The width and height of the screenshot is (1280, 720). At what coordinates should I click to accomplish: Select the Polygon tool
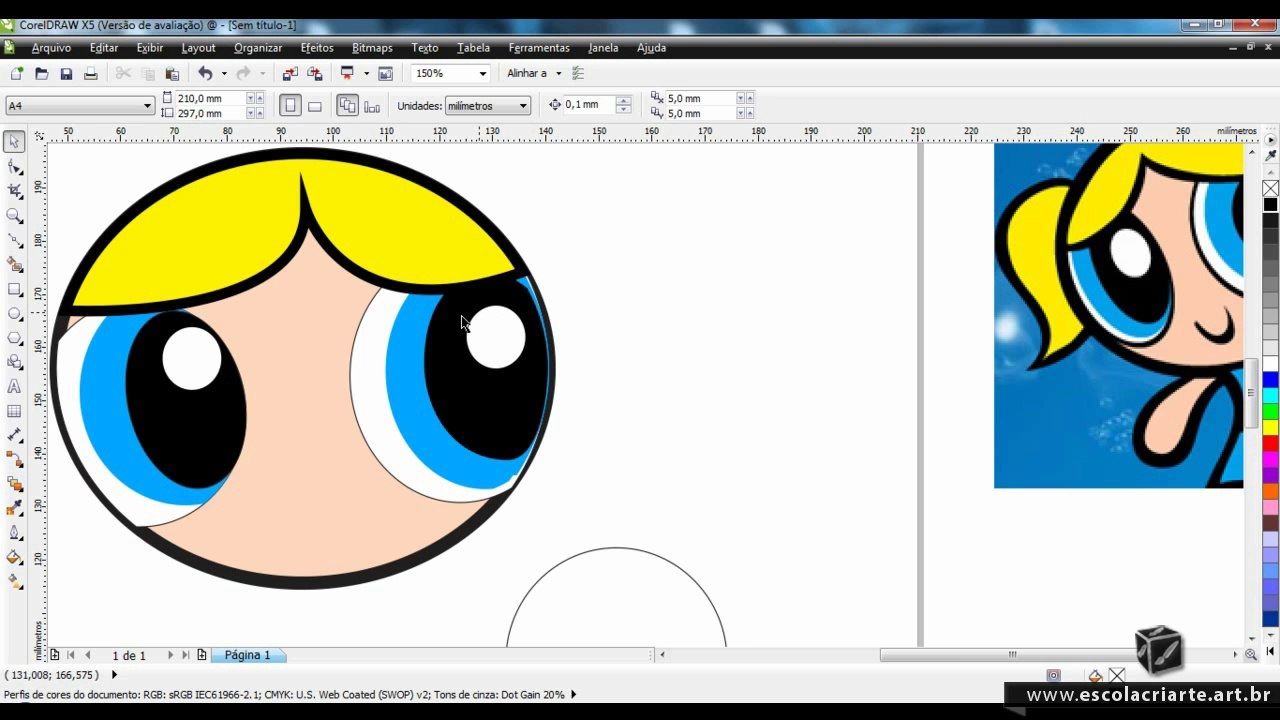[x=15, y=338]
